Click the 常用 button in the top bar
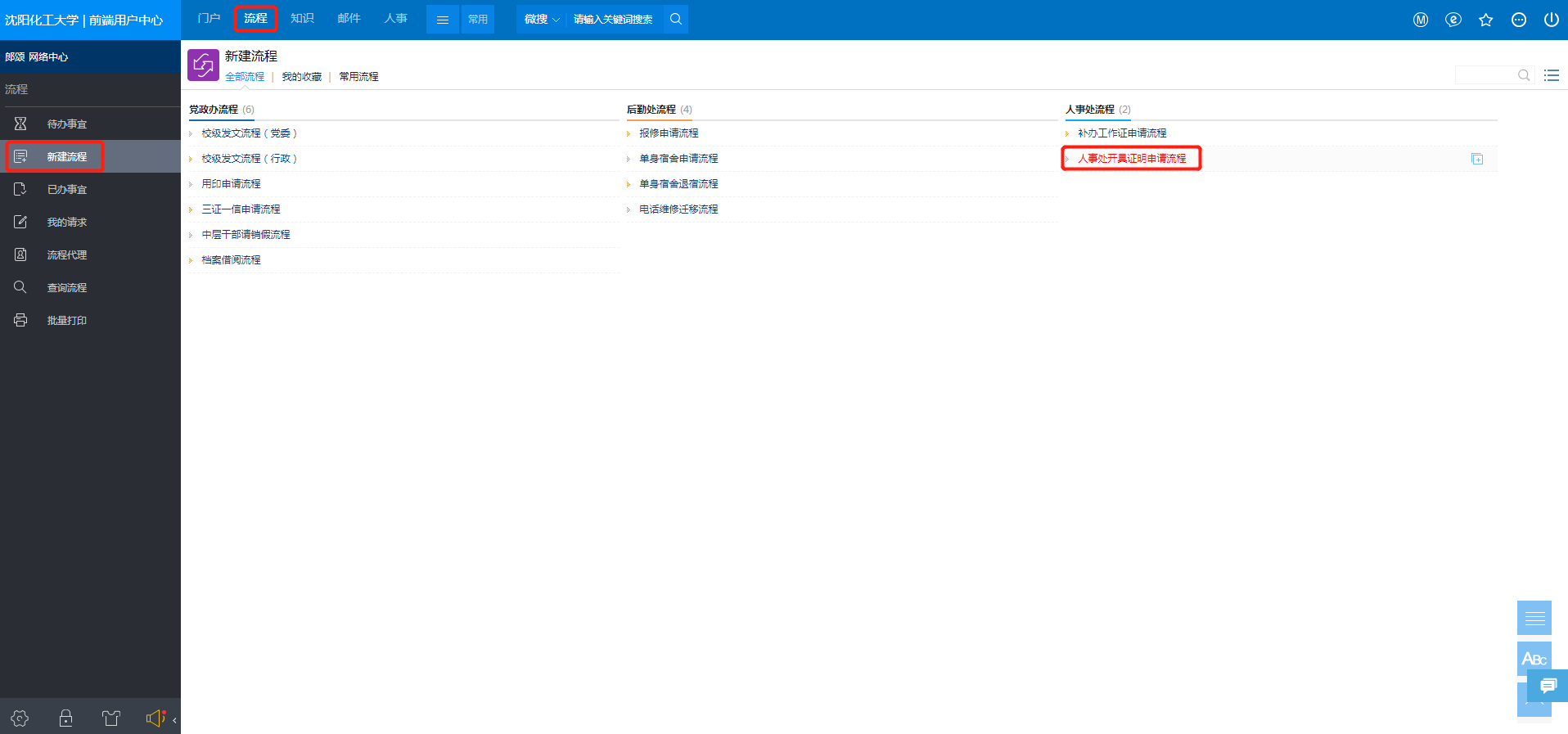 pos(478,20)
